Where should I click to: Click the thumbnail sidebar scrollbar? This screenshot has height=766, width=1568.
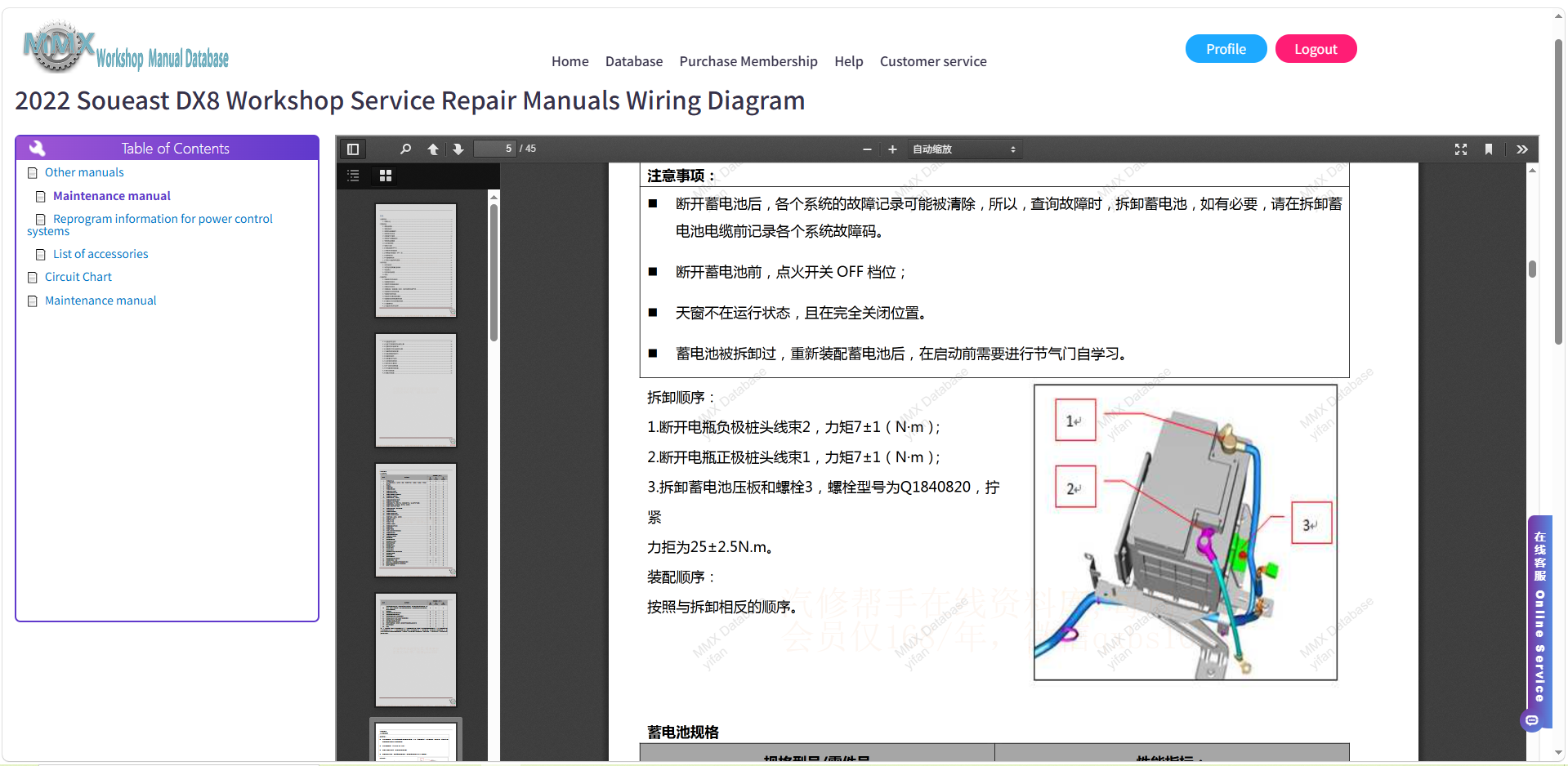(x=494, y=272)
